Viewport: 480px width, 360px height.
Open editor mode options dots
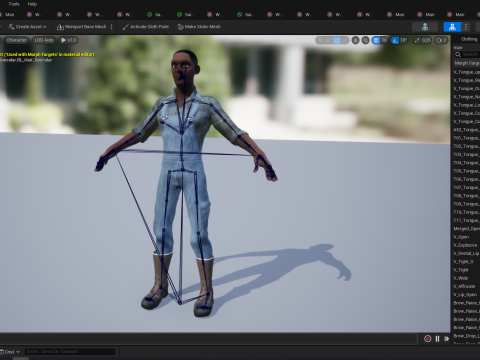(466, 27)
